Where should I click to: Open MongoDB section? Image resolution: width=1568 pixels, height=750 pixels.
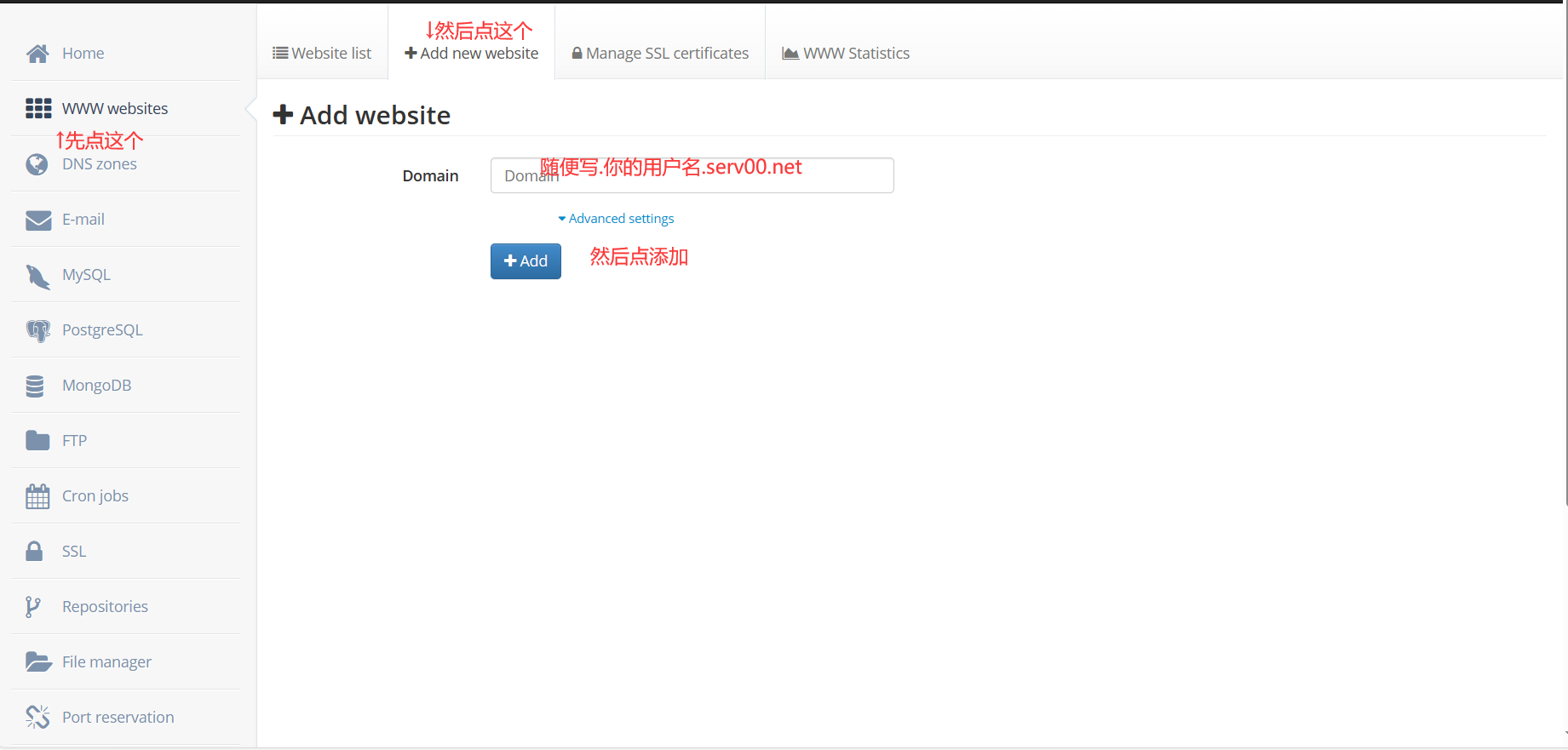[x=126, y=385]
